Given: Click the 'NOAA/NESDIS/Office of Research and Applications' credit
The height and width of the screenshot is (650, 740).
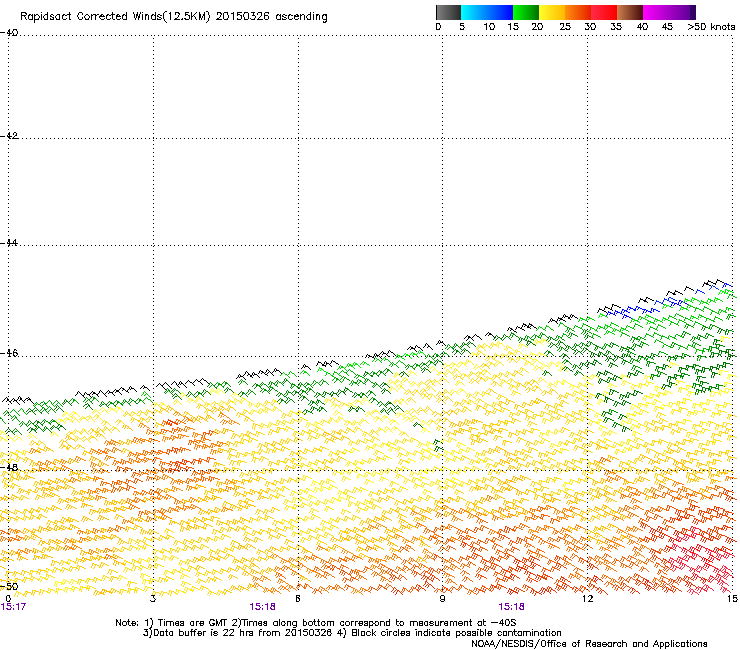Looking at the screenshot, I should click(x=589, y=643).
